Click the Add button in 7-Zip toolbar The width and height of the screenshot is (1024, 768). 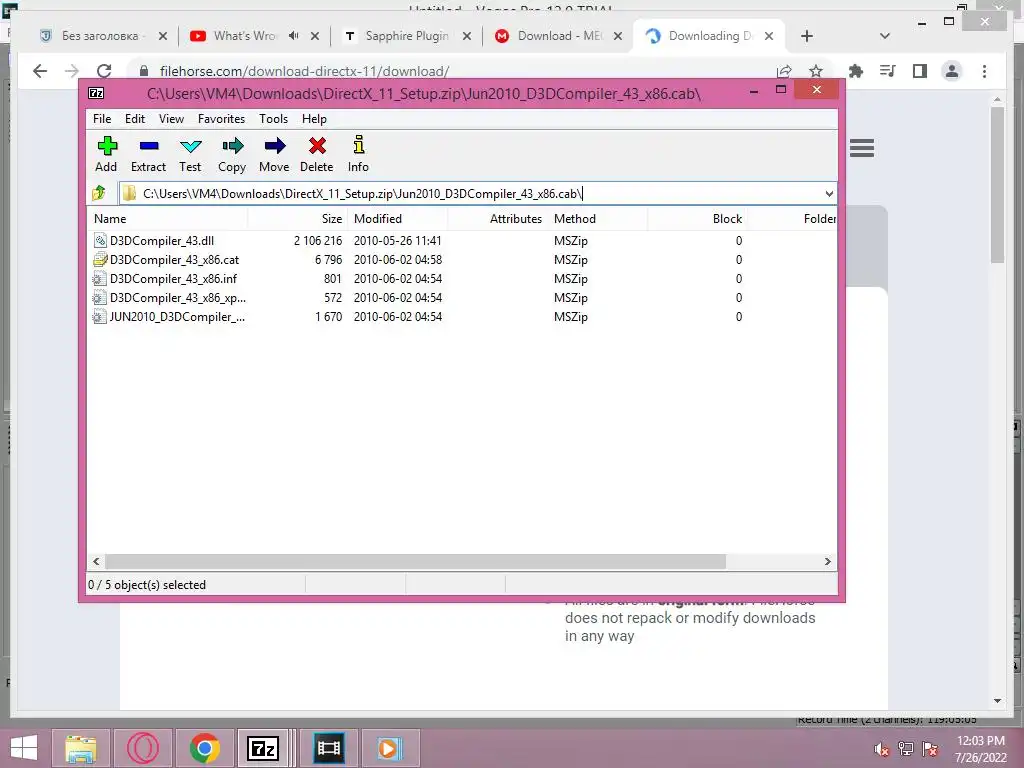click(106, 155)
